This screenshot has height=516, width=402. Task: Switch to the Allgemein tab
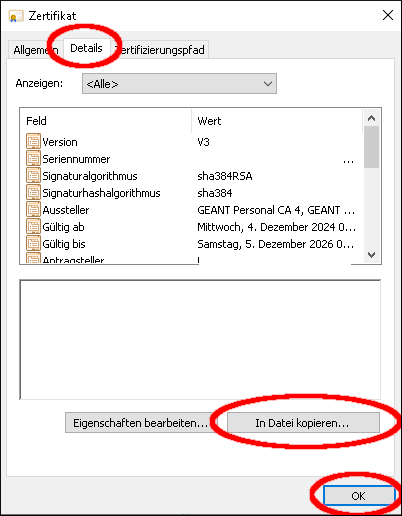click(36, 50)
